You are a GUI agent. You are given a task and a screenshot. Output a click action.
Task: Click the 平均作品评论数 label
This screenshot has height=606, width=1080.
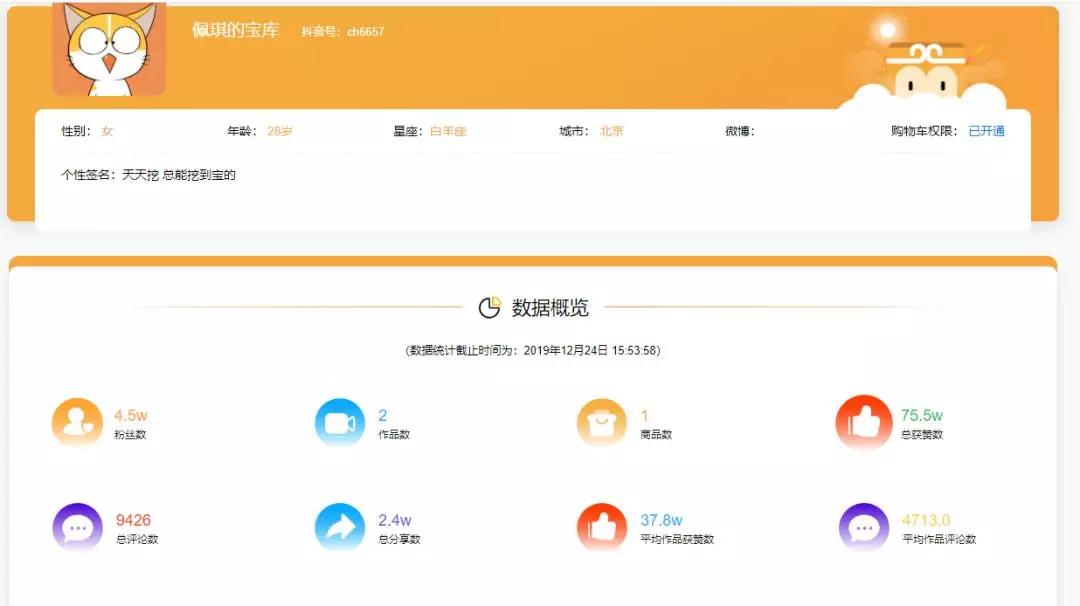[939, 539]
